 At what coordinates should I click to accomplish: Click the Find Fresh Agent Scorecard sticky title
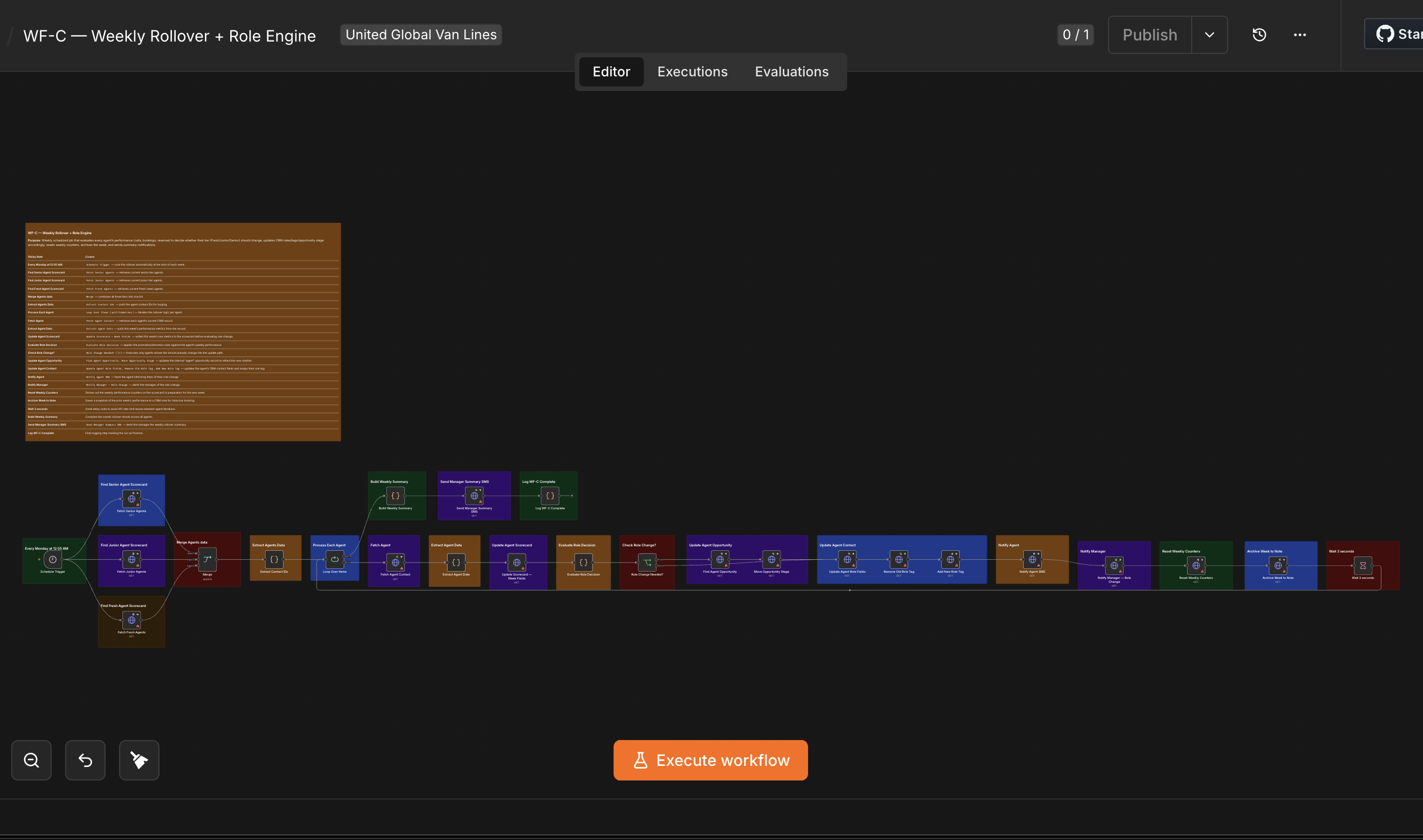click(123, 606)
